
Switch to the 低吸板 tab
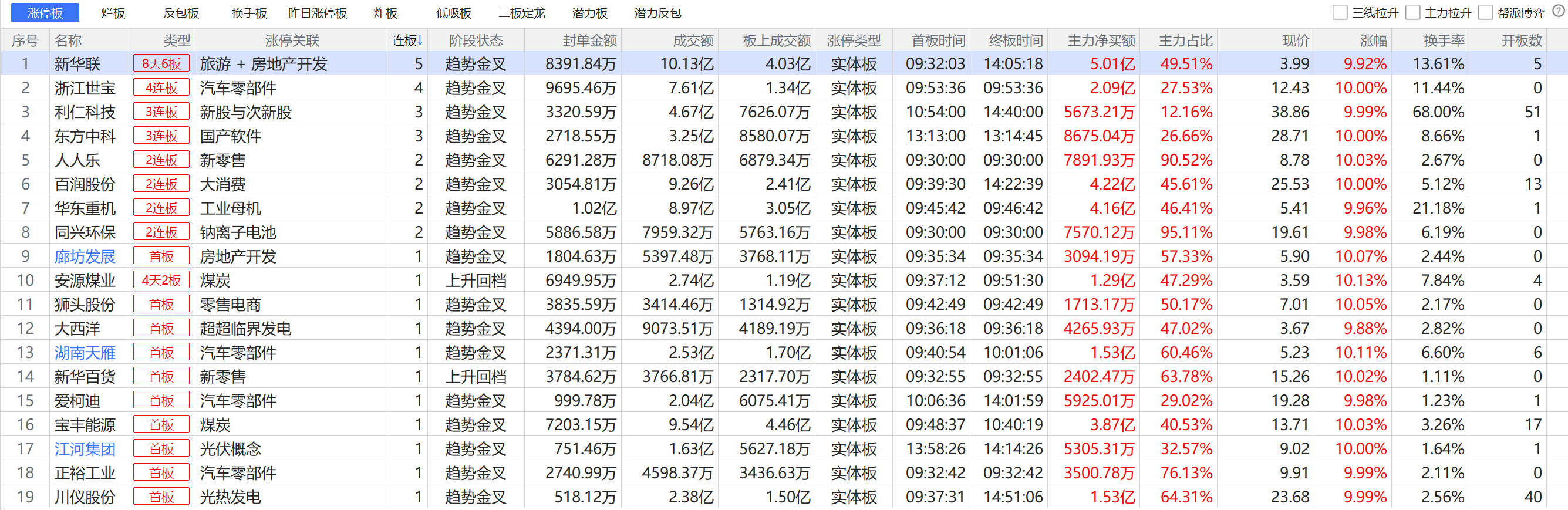click(x=453, y=13)
